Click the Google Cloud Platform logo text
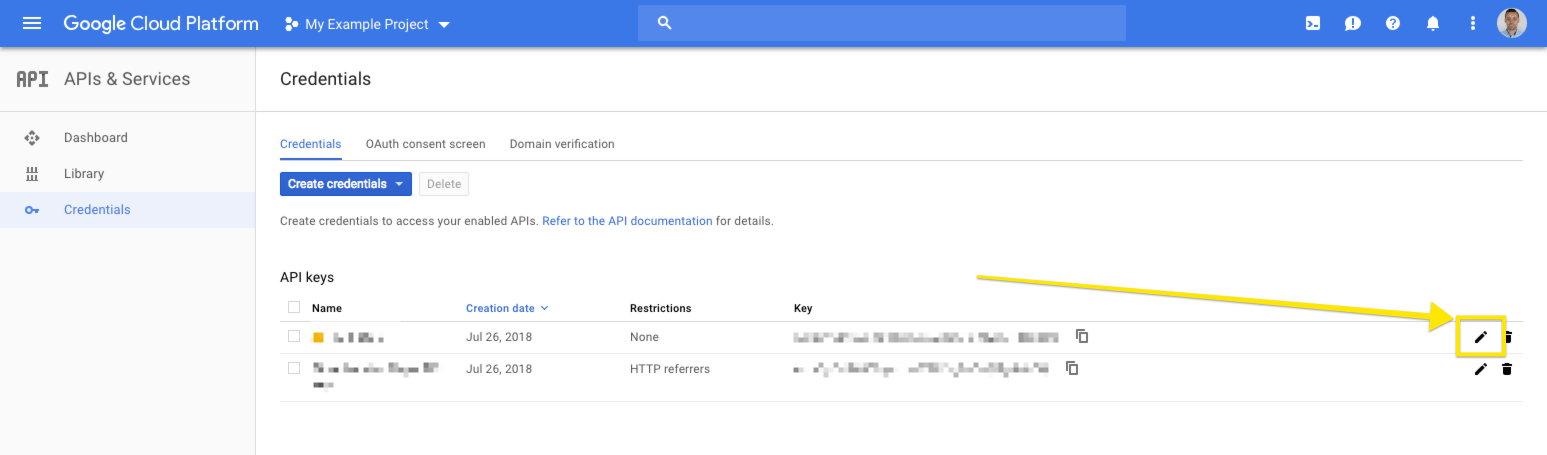This screenshot has width=1547, height=455. [x=161, y=23]
